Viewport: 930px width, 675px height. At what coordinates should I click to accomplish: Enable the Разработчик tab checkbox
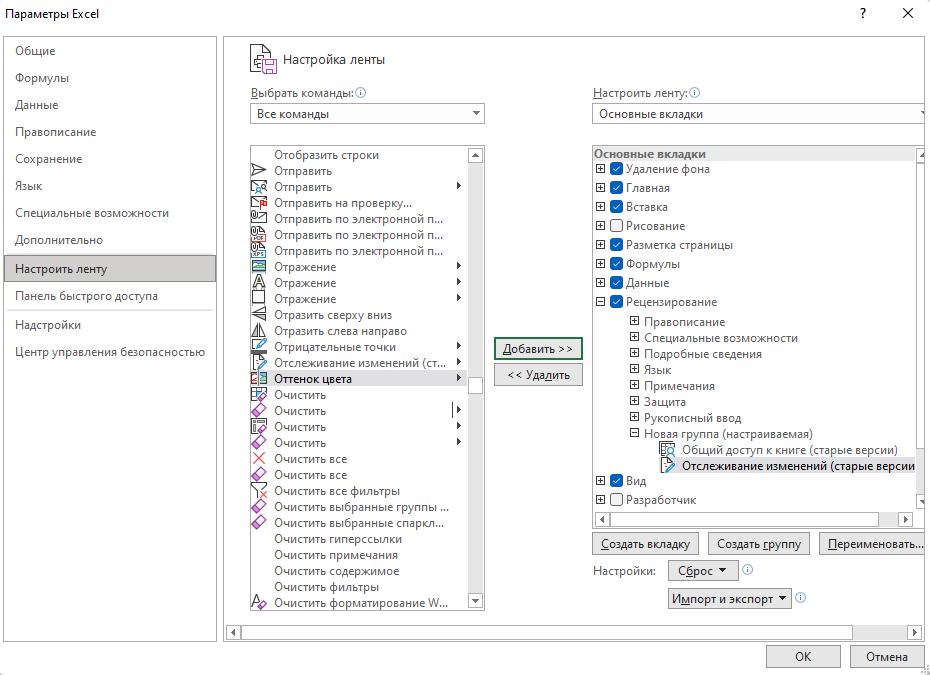tap(616, 500)
